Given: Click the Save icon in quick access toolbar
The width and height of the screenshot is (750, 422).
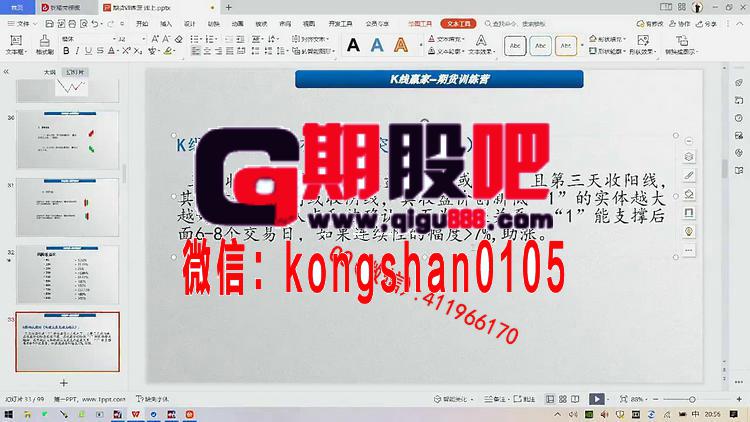Looking at the screenshot, I should click(49, 23).
